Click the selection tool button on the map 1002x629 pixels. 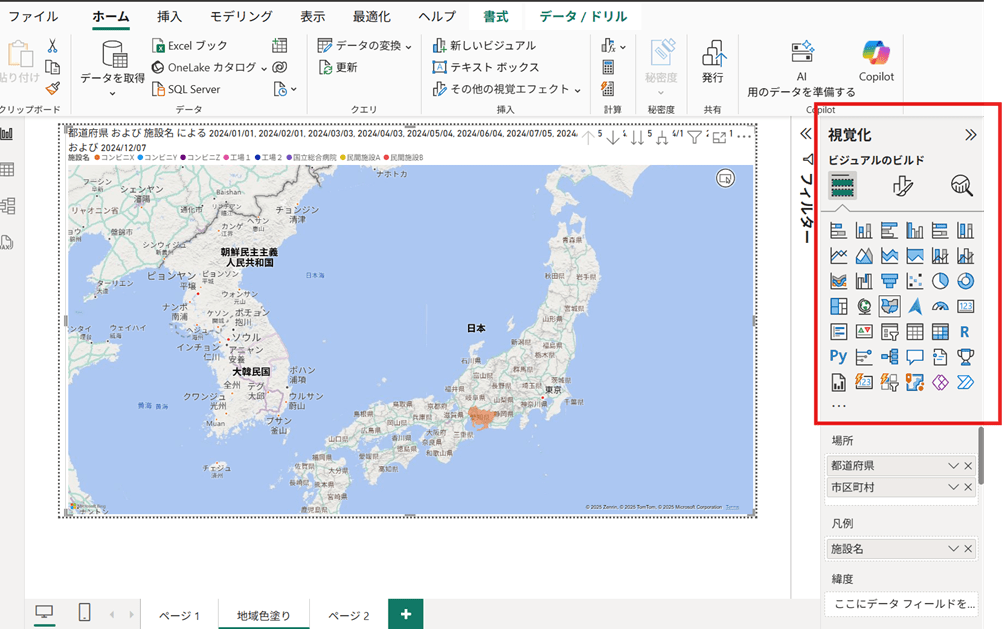725,178
